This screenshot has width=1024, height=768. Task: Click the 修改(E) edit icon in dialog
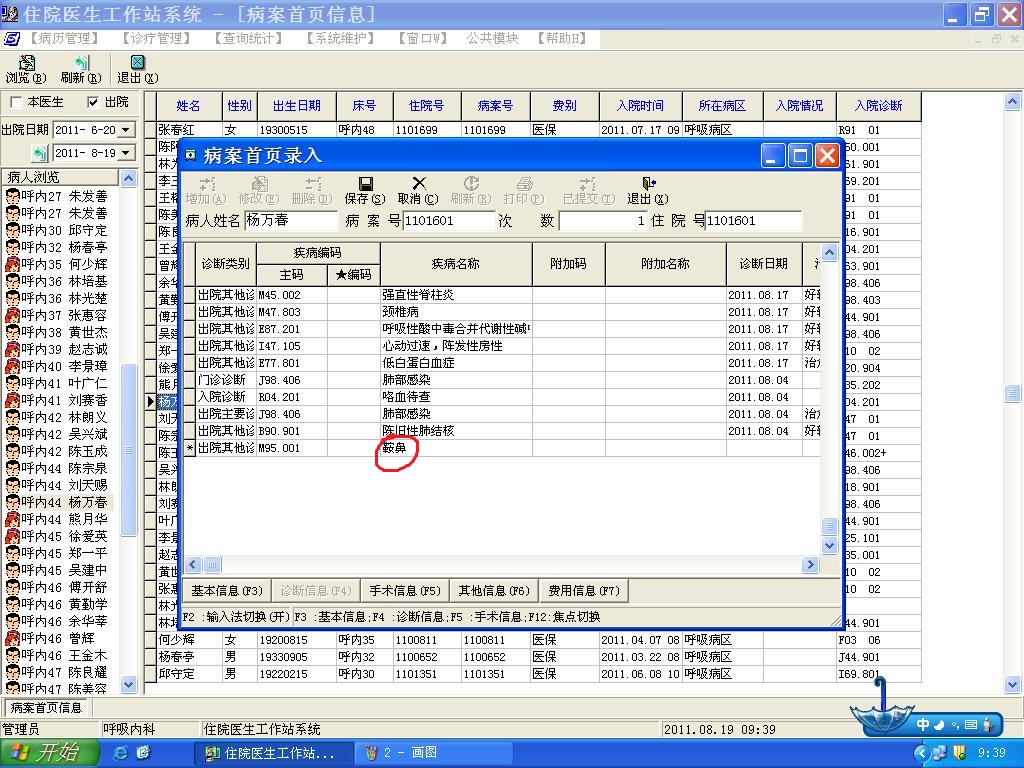pyautogui.click(x=259, y=184)
